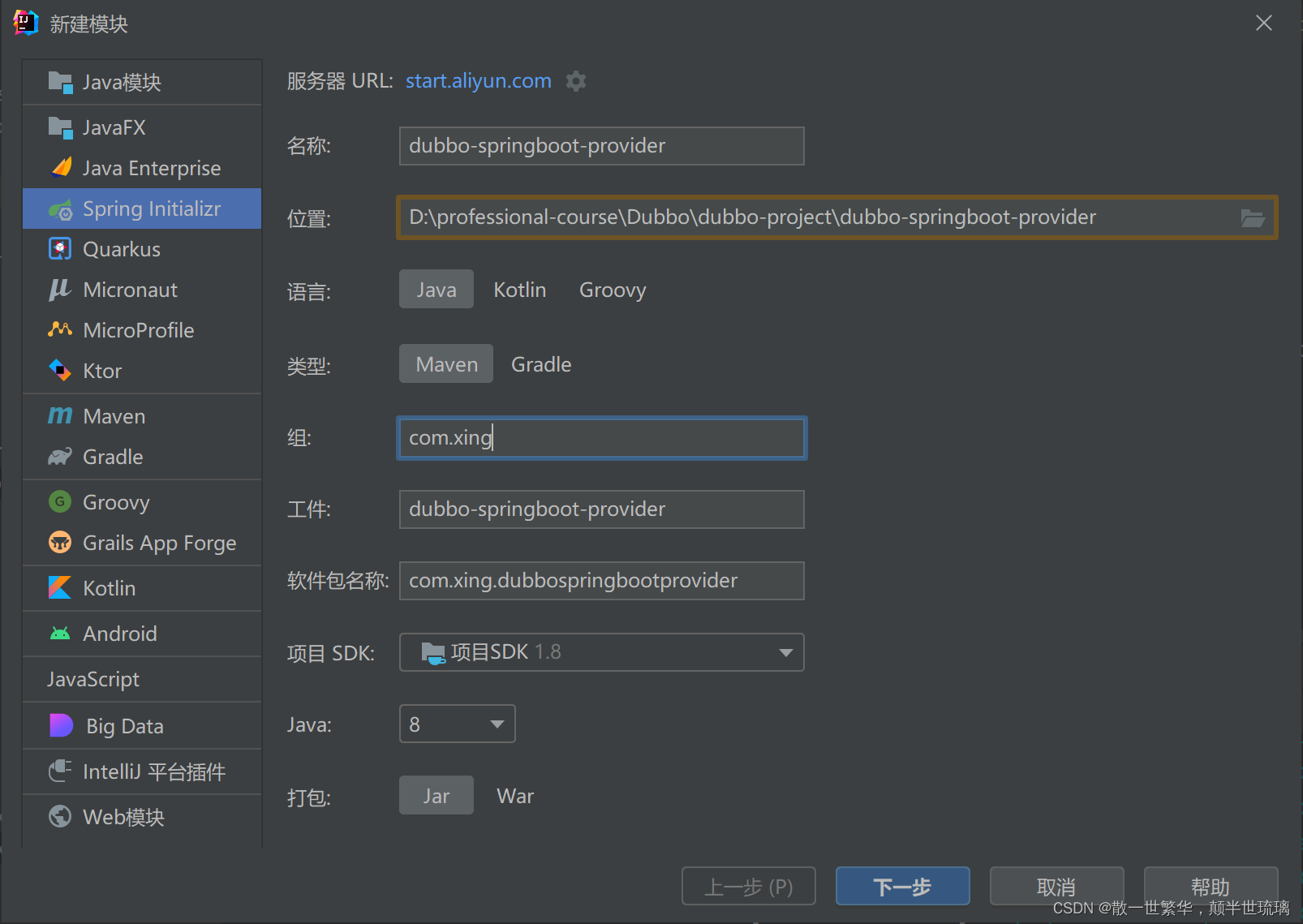Select Java Enterprise in the sidebar

(x=142, y=168)
